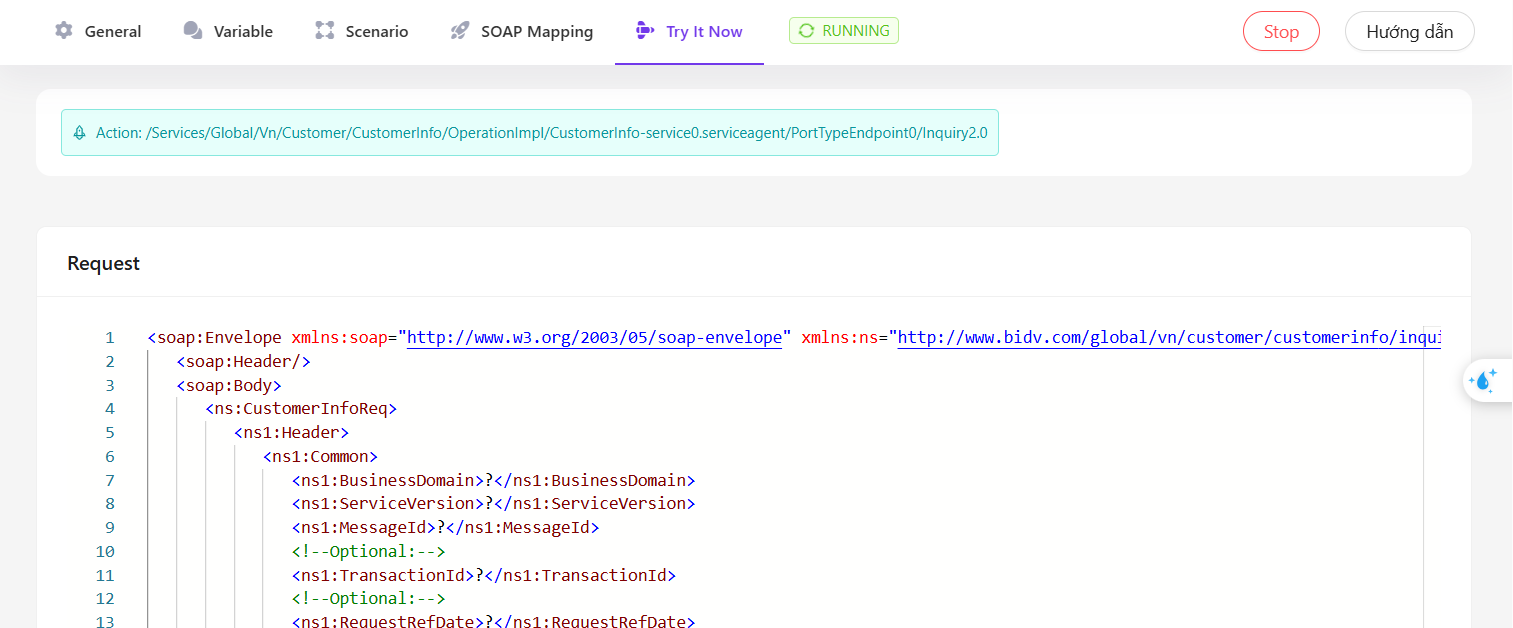Click the ns1:MessageId line

(446, 528)
